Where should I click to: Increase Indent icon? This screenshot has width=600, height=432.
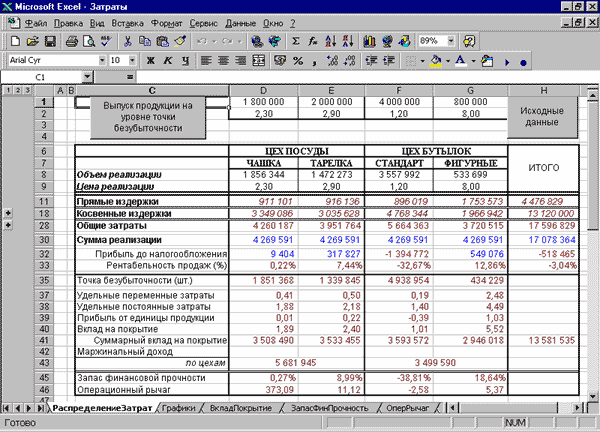pos(389,60)
